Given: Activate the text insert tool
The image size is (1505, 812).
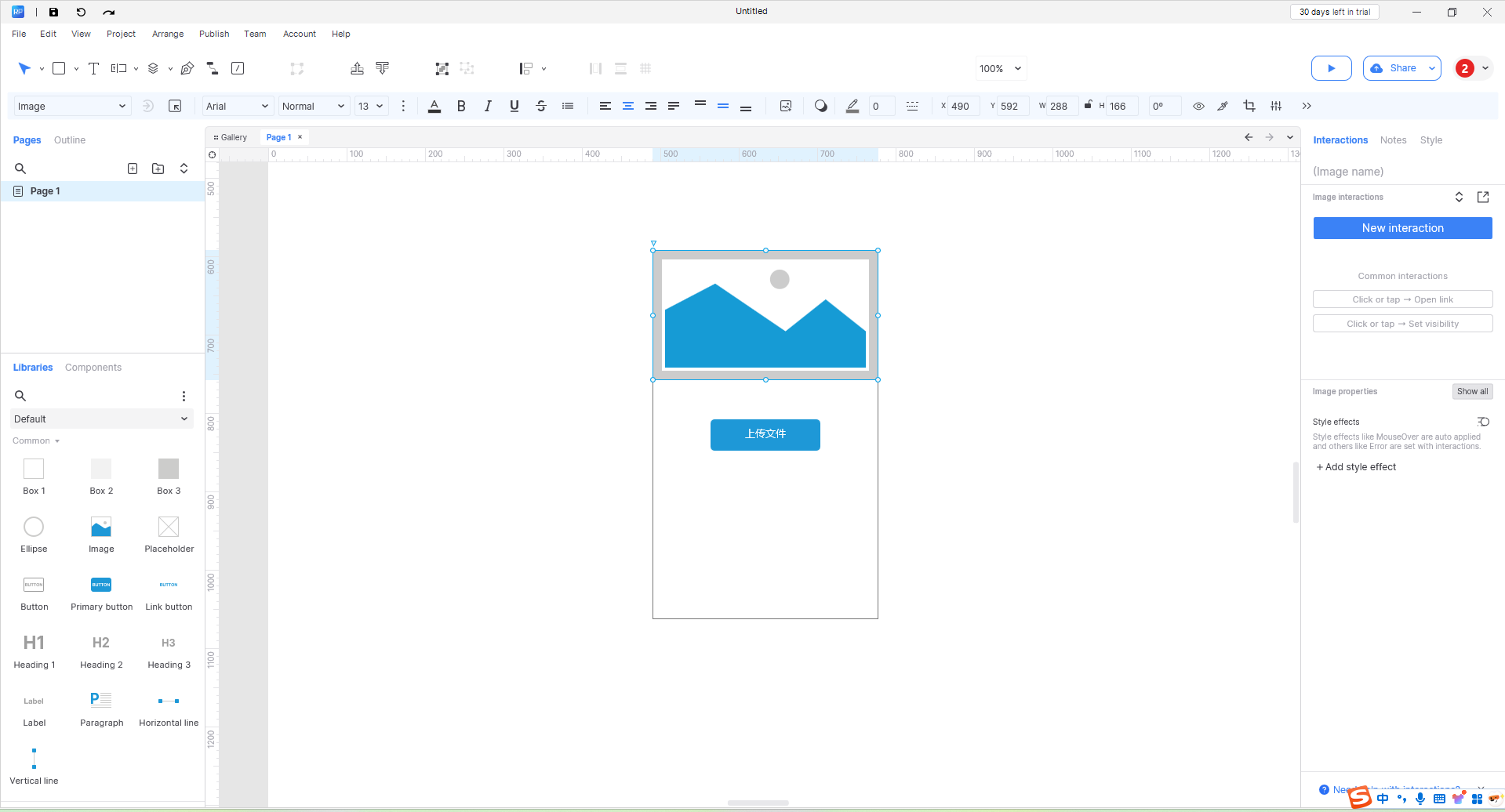Looking at the screenshot, I should [x=93, y=68].
